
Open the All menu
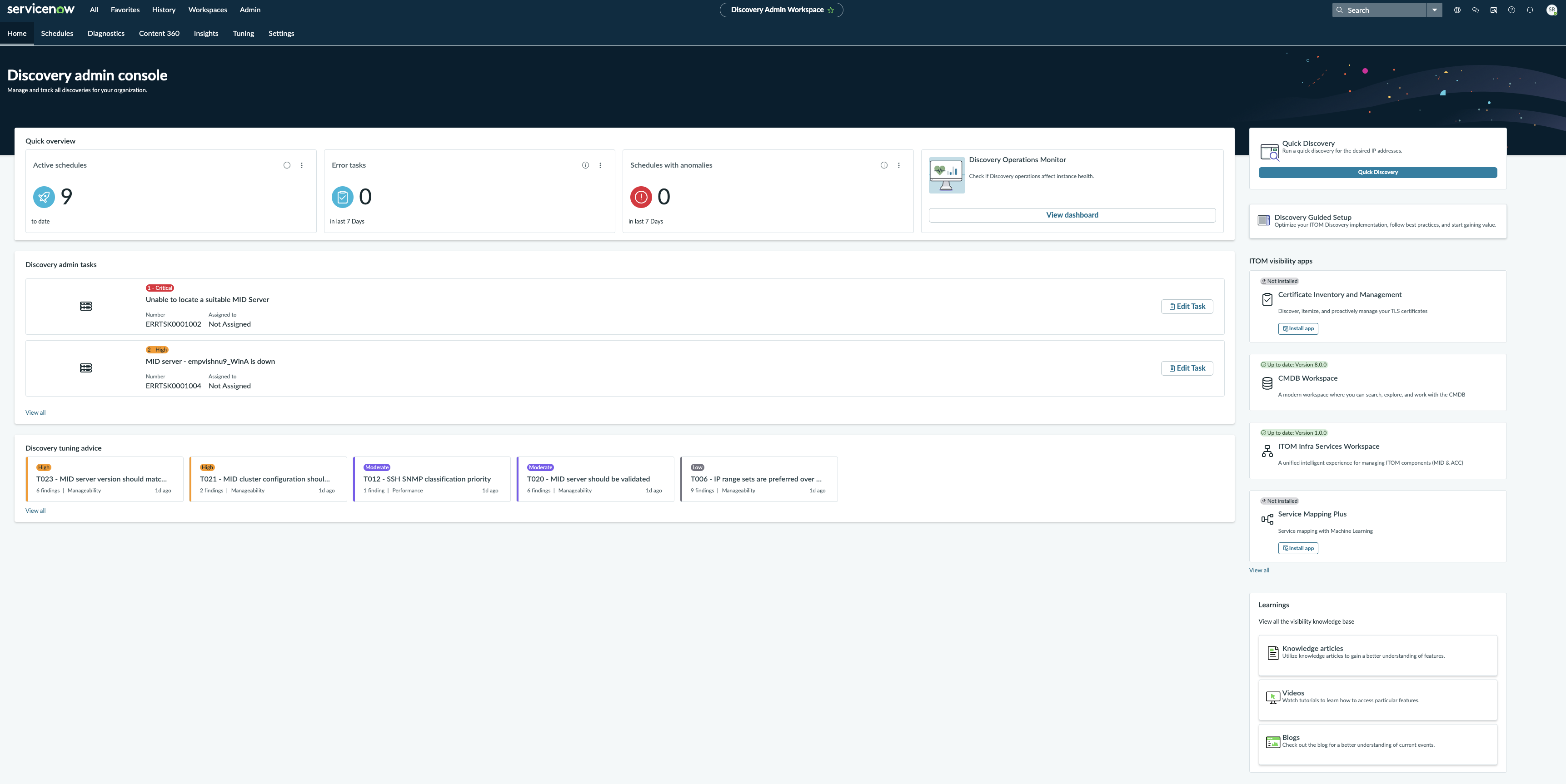[94, 10]
